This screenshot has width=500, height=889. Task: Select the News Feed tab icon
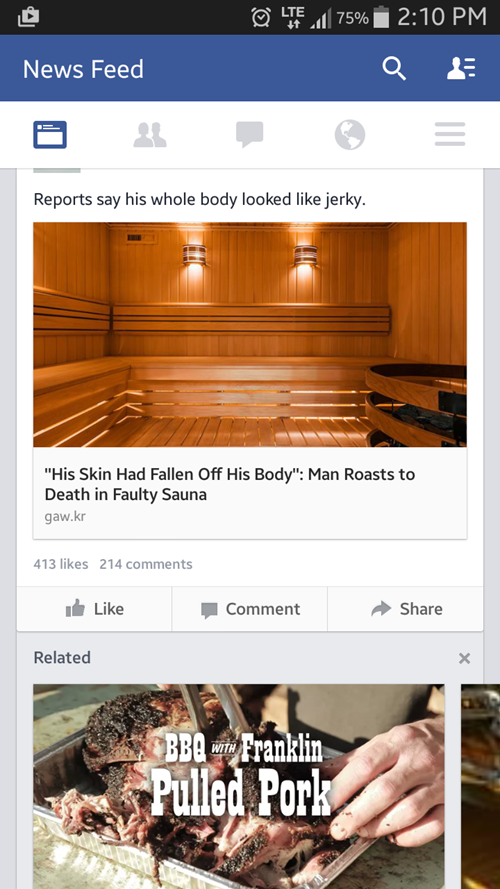(50, 135)
